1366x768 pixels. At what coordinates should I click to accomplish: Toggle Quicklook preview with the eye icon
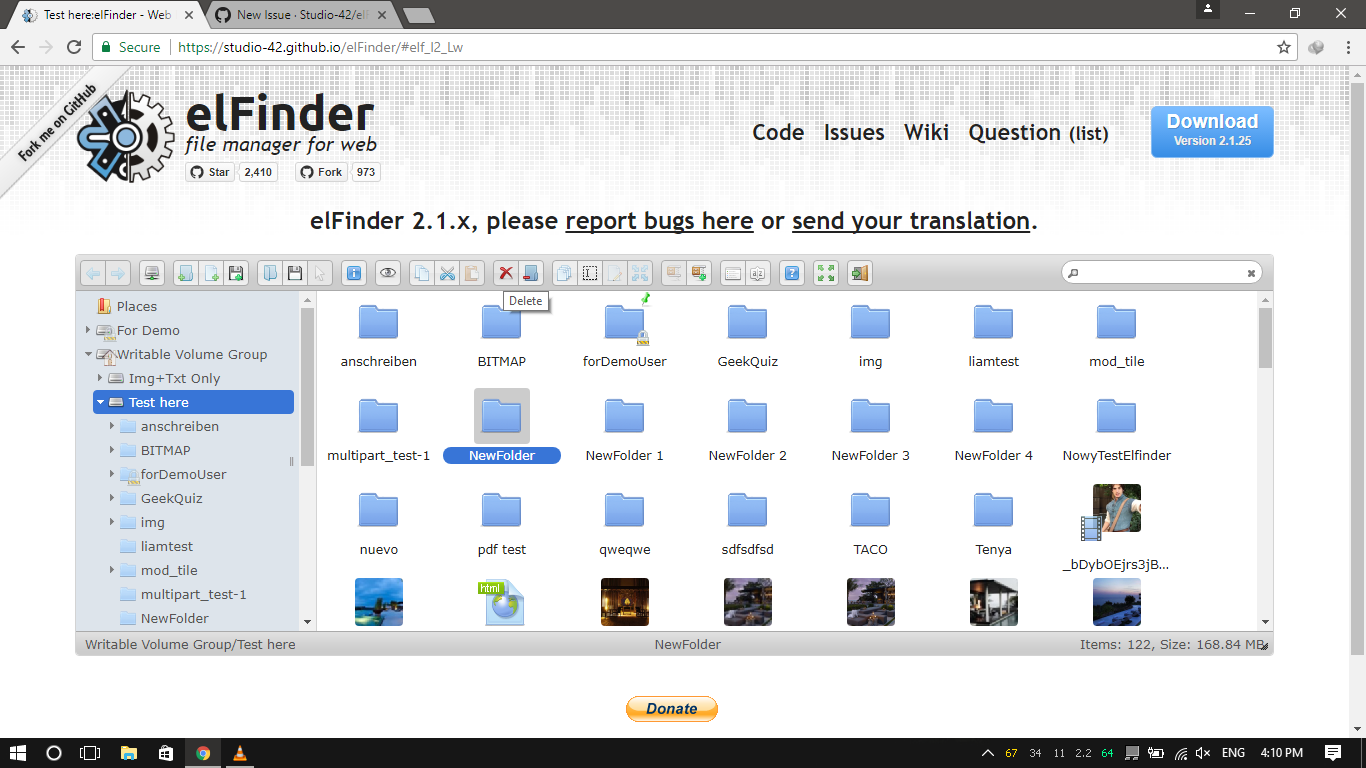(388, 272)
